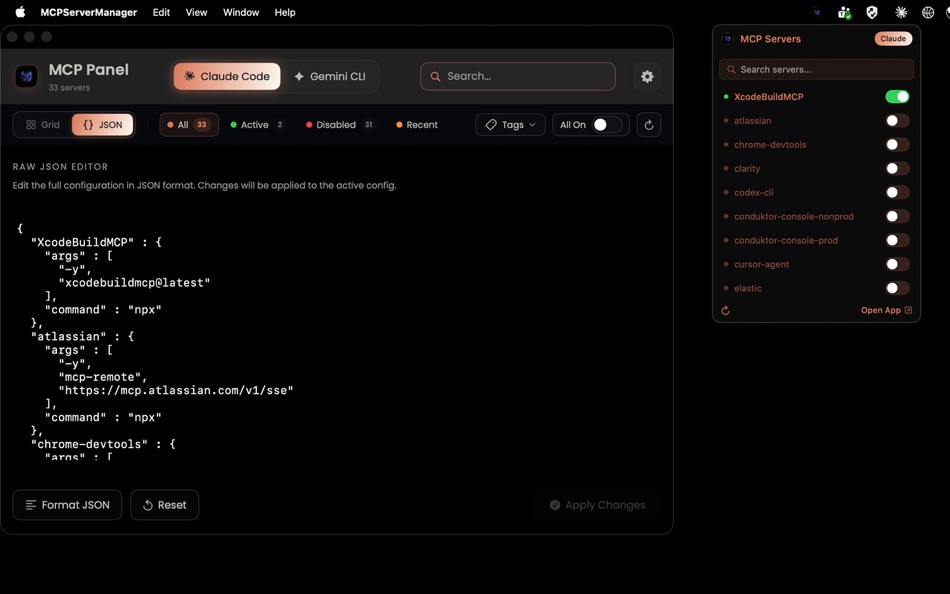Image resolution: width=950 pixels, height=594 pixels.
Task: Open the MCPServerManager app menu
Action: click(88, 12)
